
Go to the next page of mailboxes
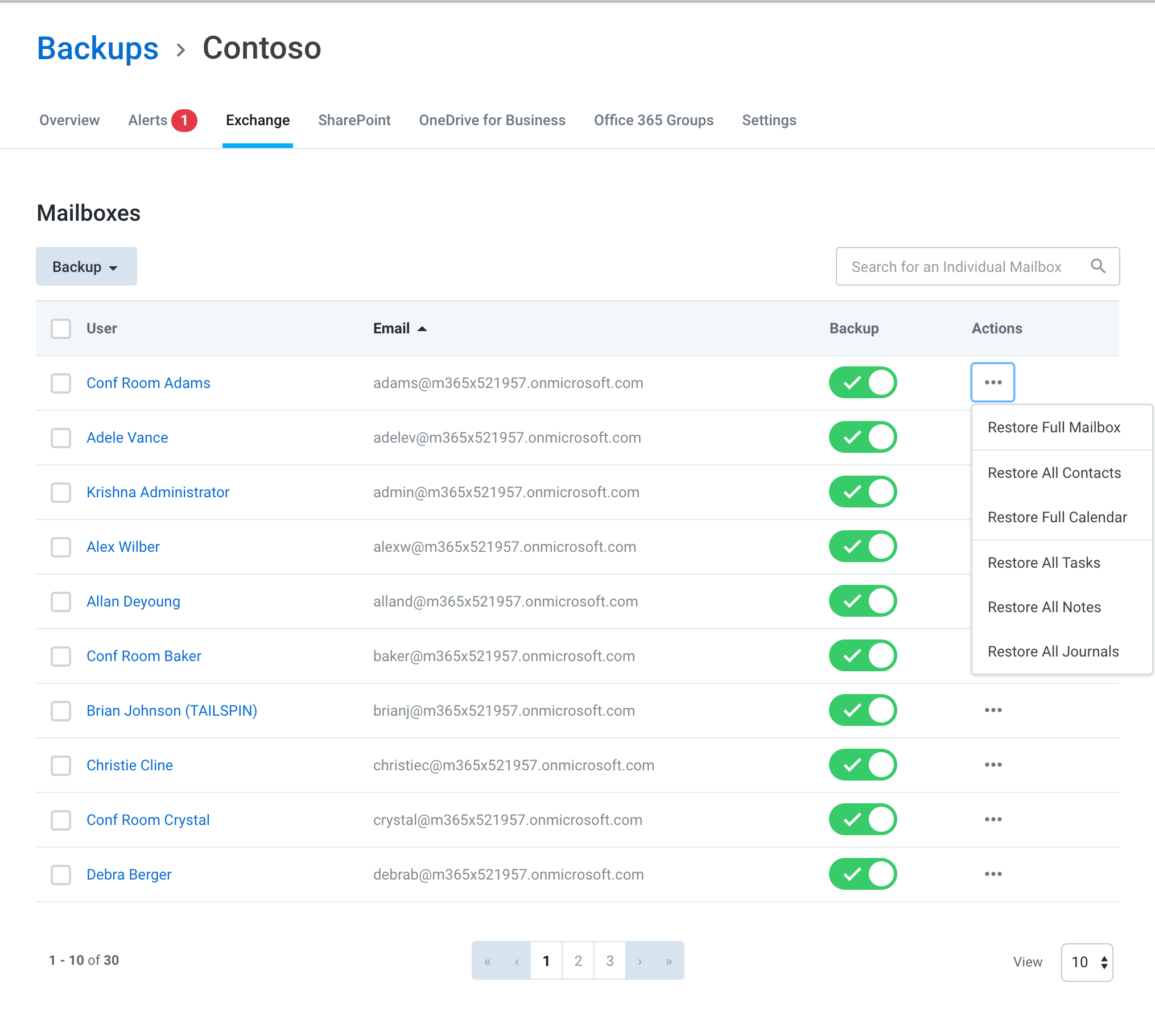click(640, 960)
